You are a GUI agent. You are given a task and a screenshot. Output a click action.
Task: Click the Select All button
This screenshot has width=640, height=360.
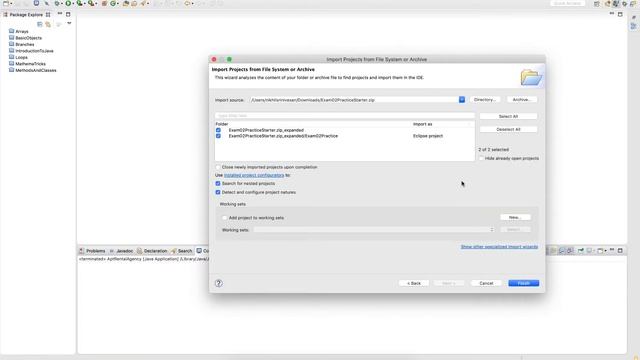(508, 116)
